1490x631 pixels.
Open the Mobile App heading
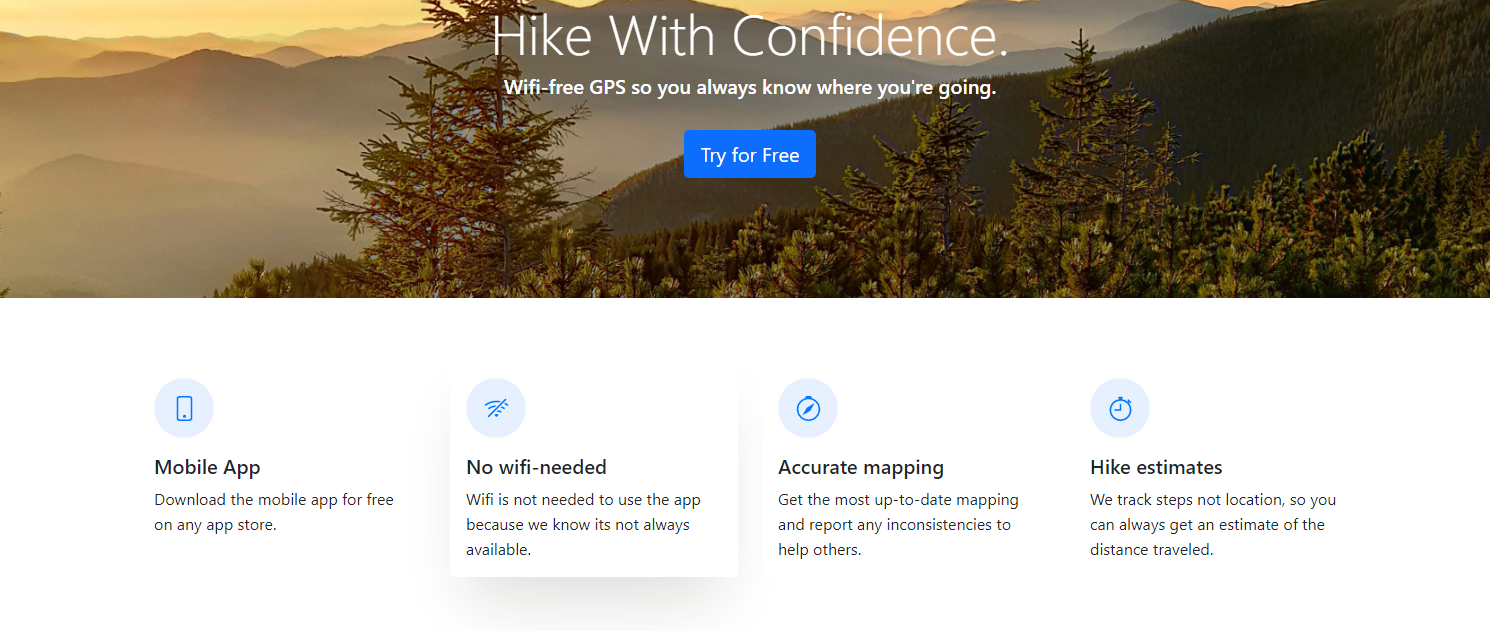click(207, 467)
